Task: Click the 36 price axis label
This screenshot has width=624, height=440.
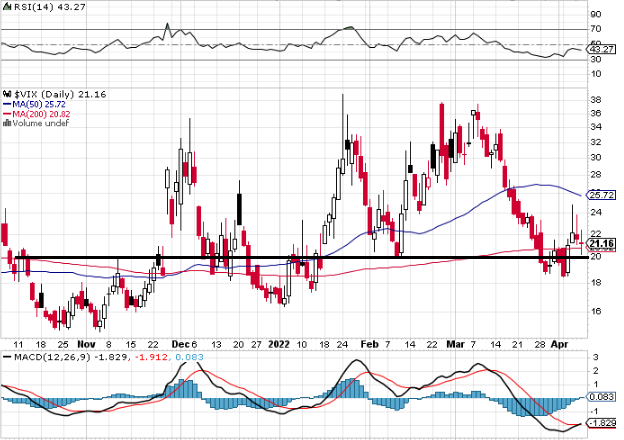Action: (x=596, y=113)
